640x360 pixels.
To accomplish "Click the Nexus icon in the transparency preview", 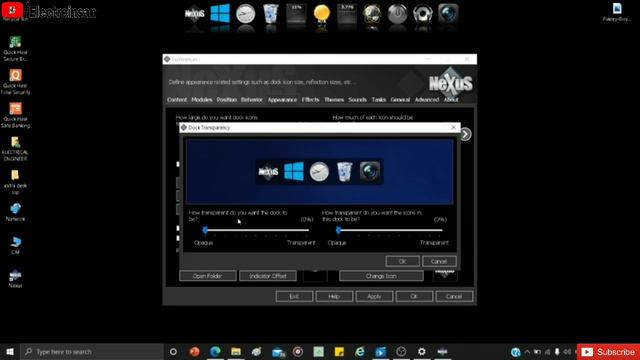I will [268, 171].
